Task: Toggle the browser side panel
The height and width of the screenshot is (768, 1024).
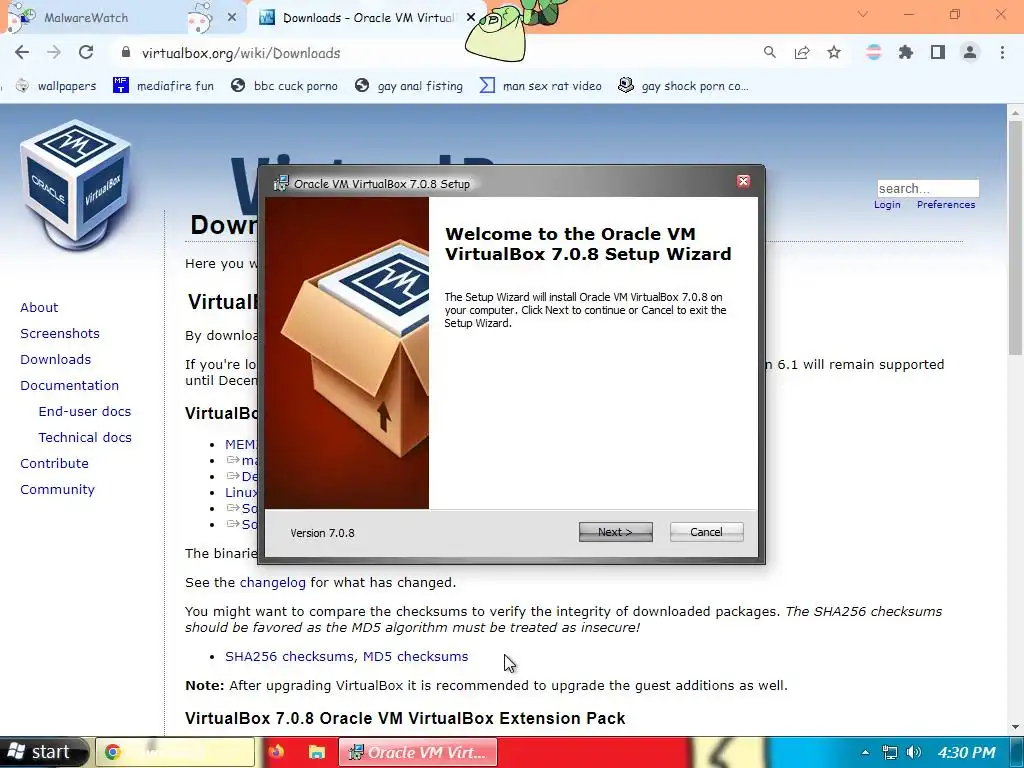Action: tap(938, 53)
